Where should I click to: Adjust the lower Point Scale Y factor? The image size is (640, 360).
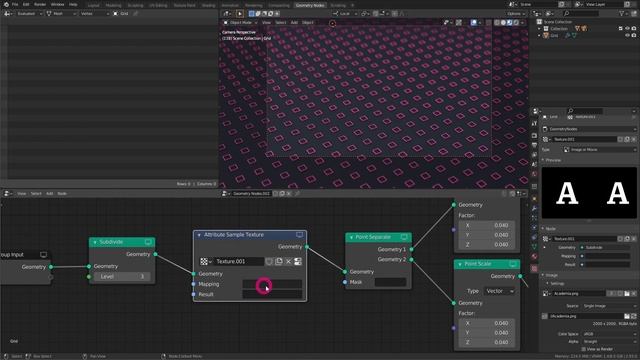coord(486,333)
